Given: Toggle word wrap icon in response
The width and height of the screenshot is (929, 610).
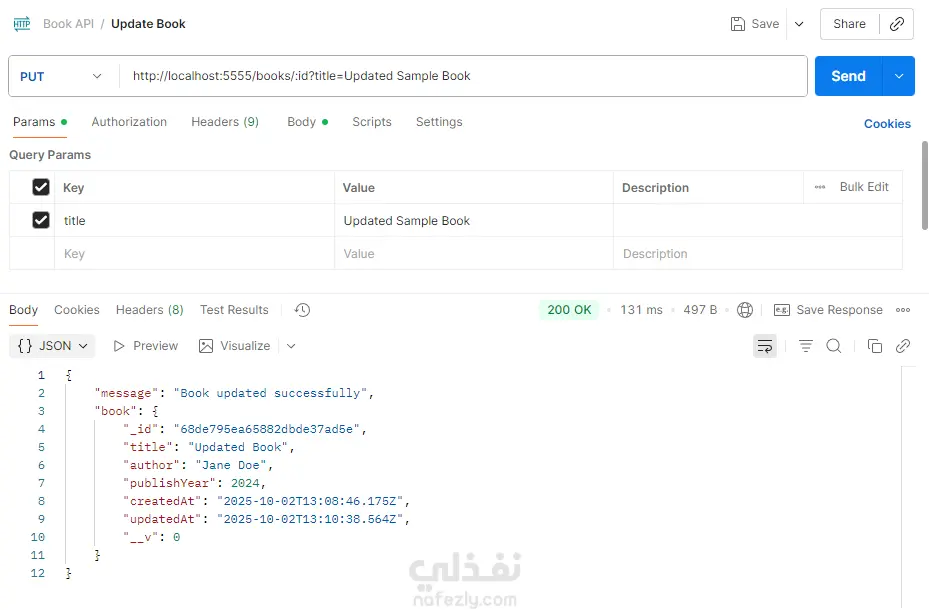Looking at the screenshot, I should (765, 346).
